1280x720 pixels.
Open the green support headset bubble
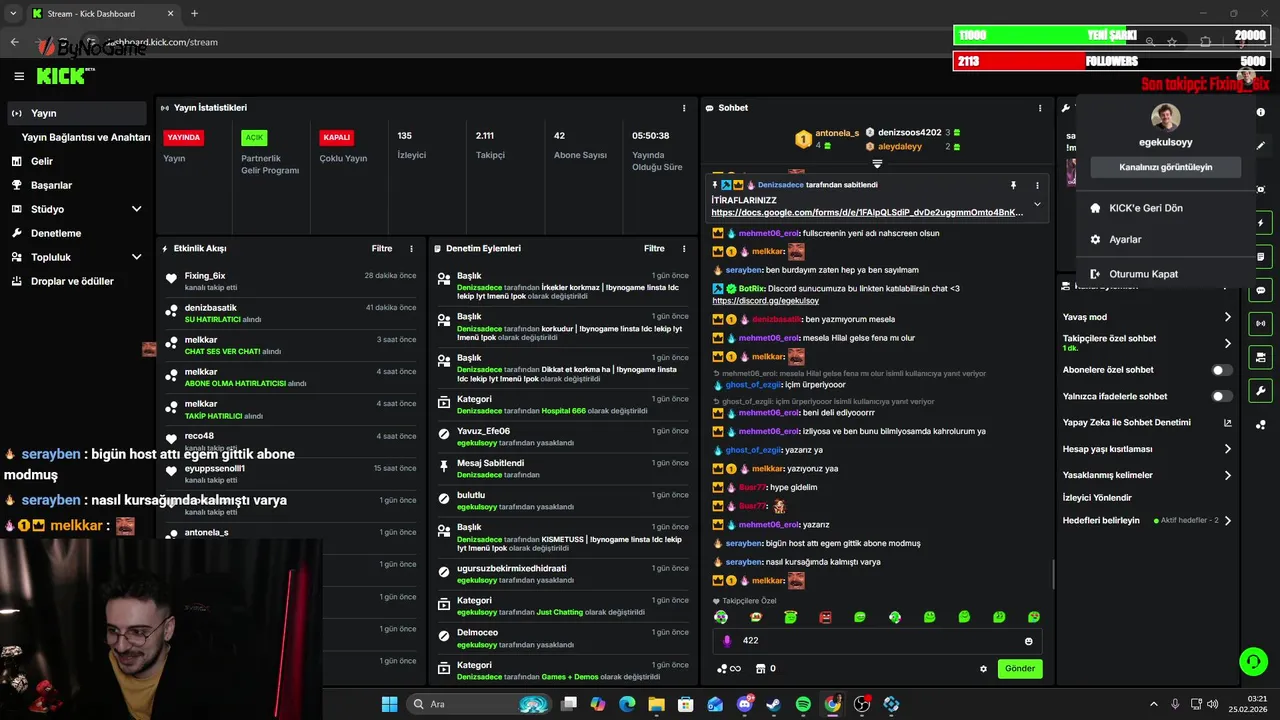(x=1253, y=661)
